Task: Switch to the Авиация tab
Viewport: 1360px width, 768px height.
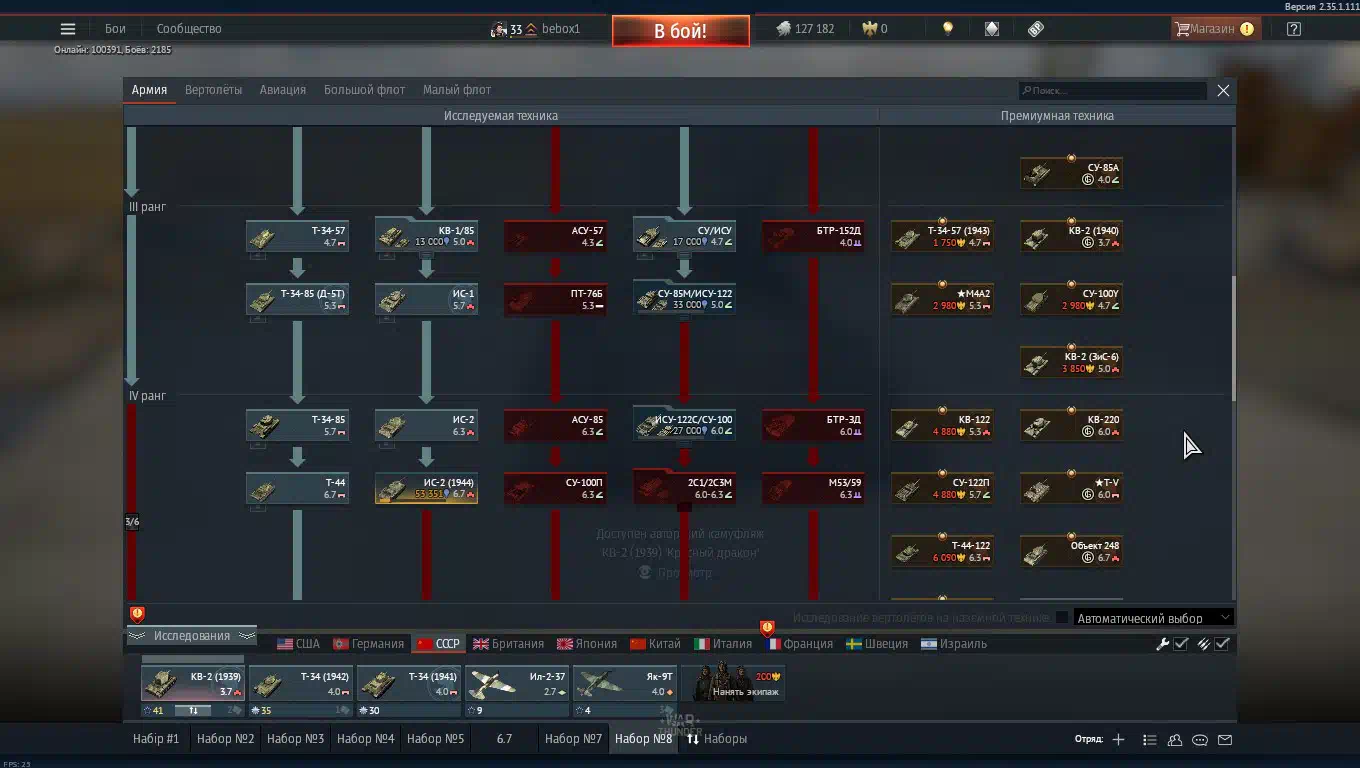Action: click(283, 90)
